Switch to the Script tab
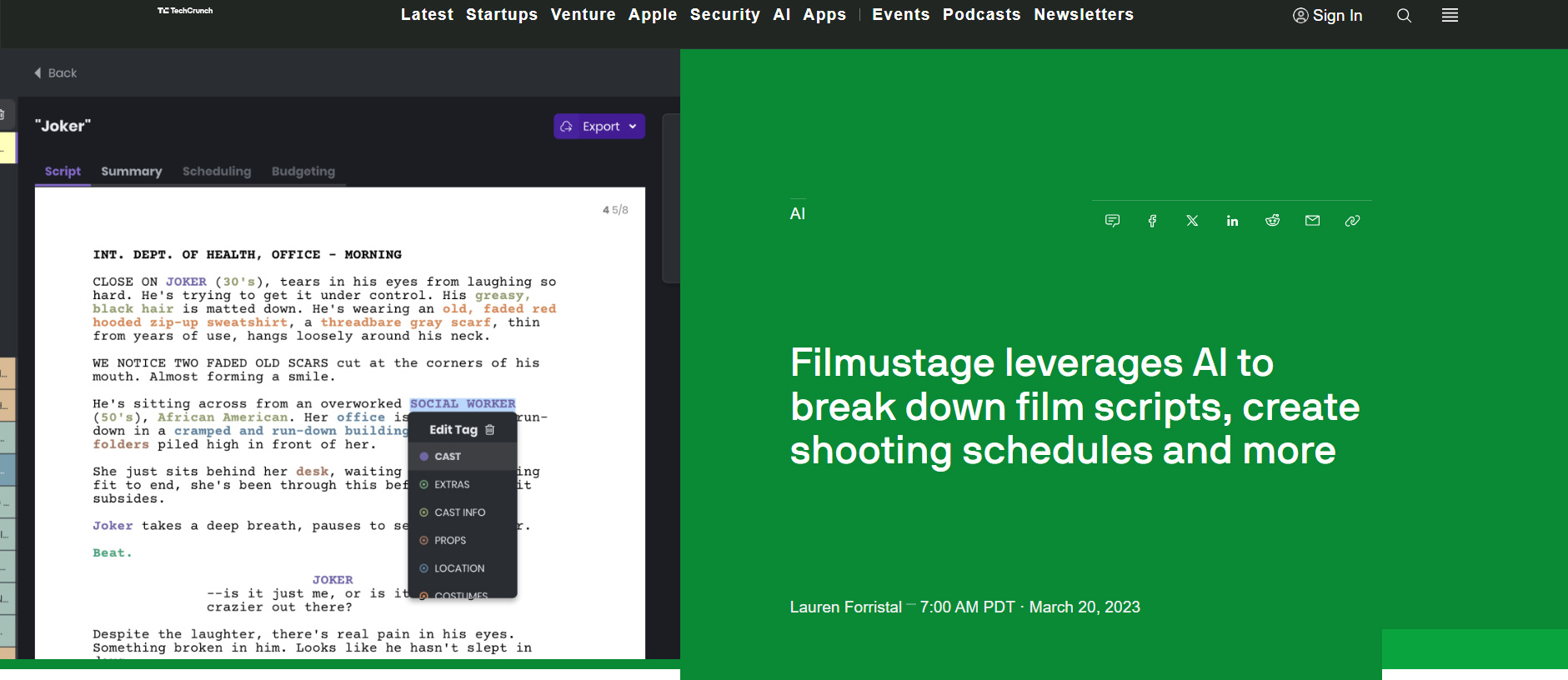This screenshot has width=1568, height=680. [x=63, y=171]
